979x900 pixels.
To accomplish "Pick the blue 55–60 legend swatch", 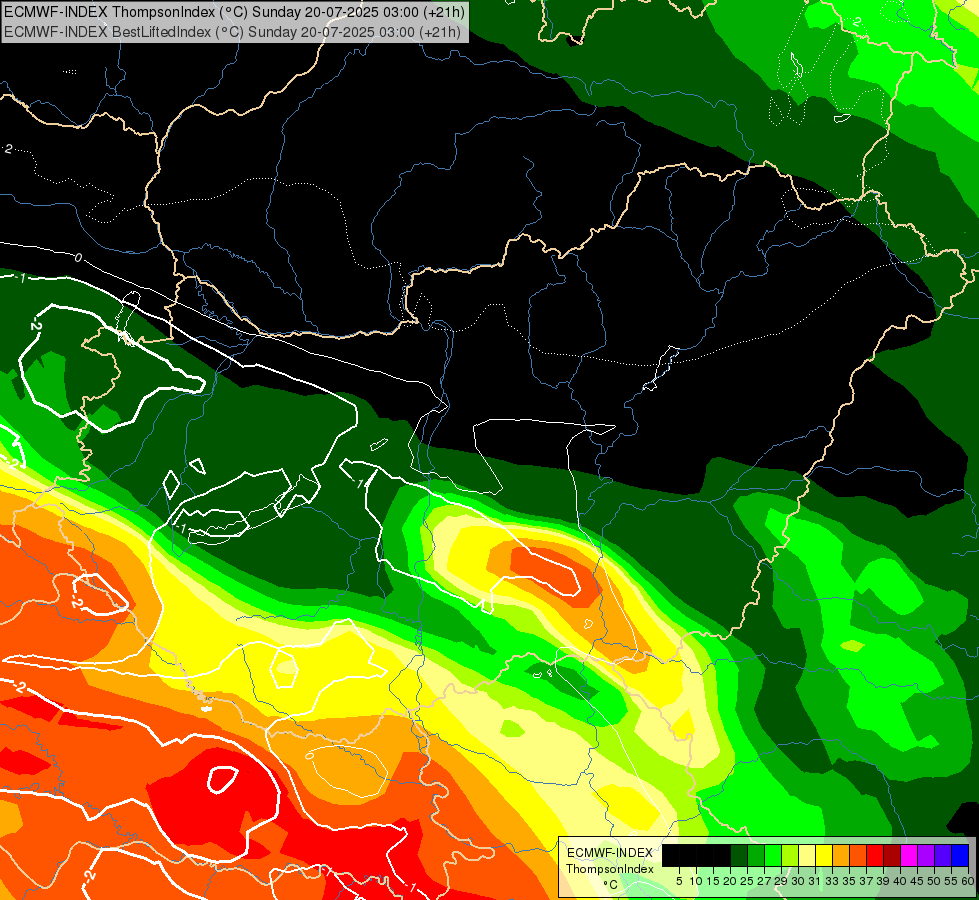I will [x=960, y=855].
